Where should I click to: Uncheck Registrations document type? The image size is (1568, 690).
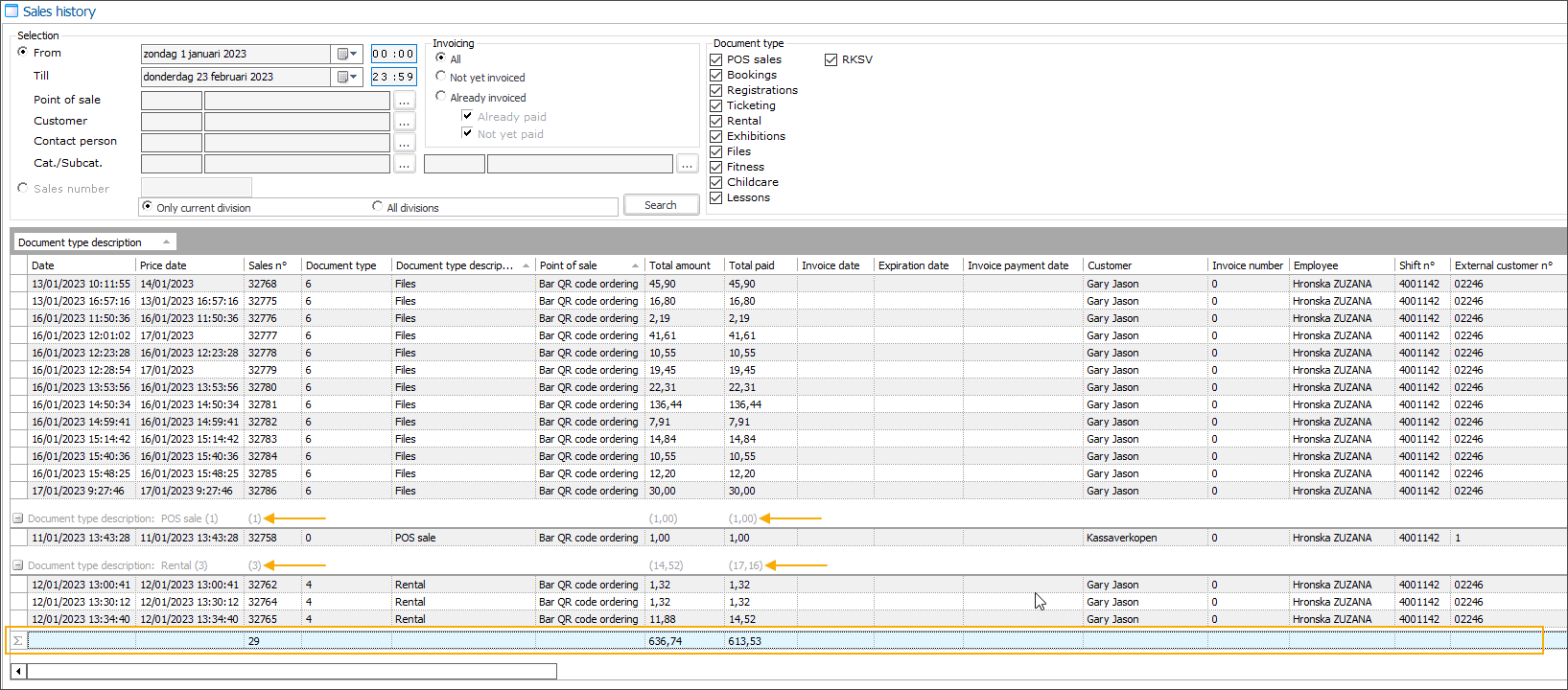715,90
